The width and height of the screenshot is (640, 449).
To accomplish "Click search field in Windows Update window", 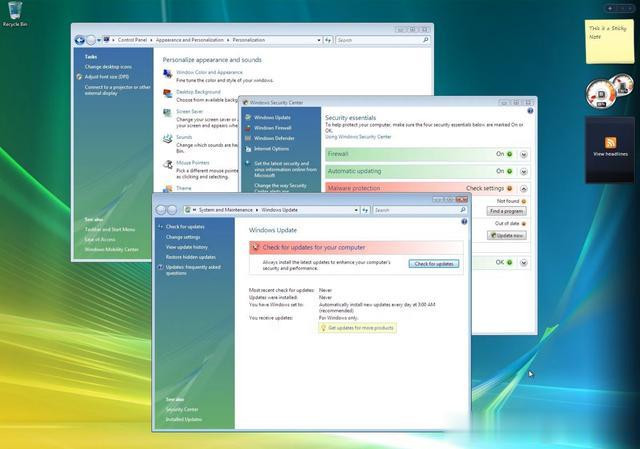I will (416, 210).
